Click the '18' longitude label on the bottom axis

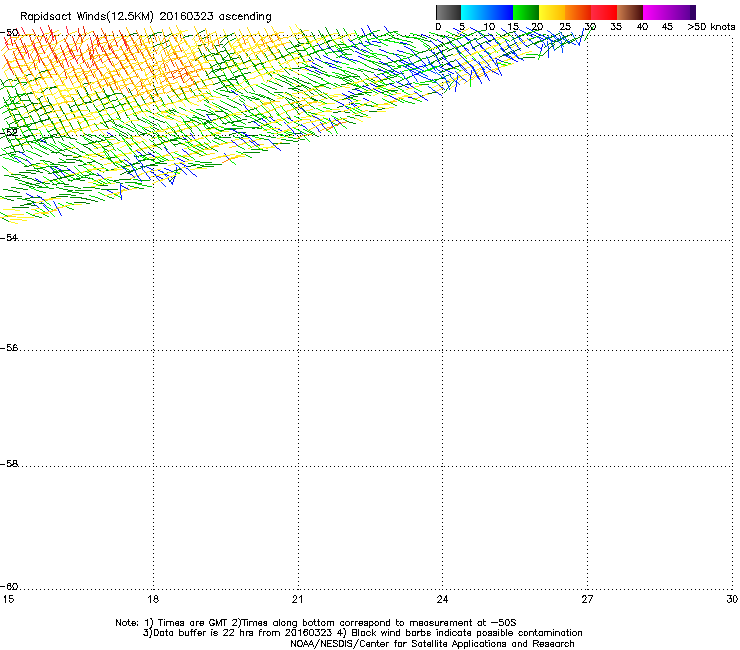(153, 599)
